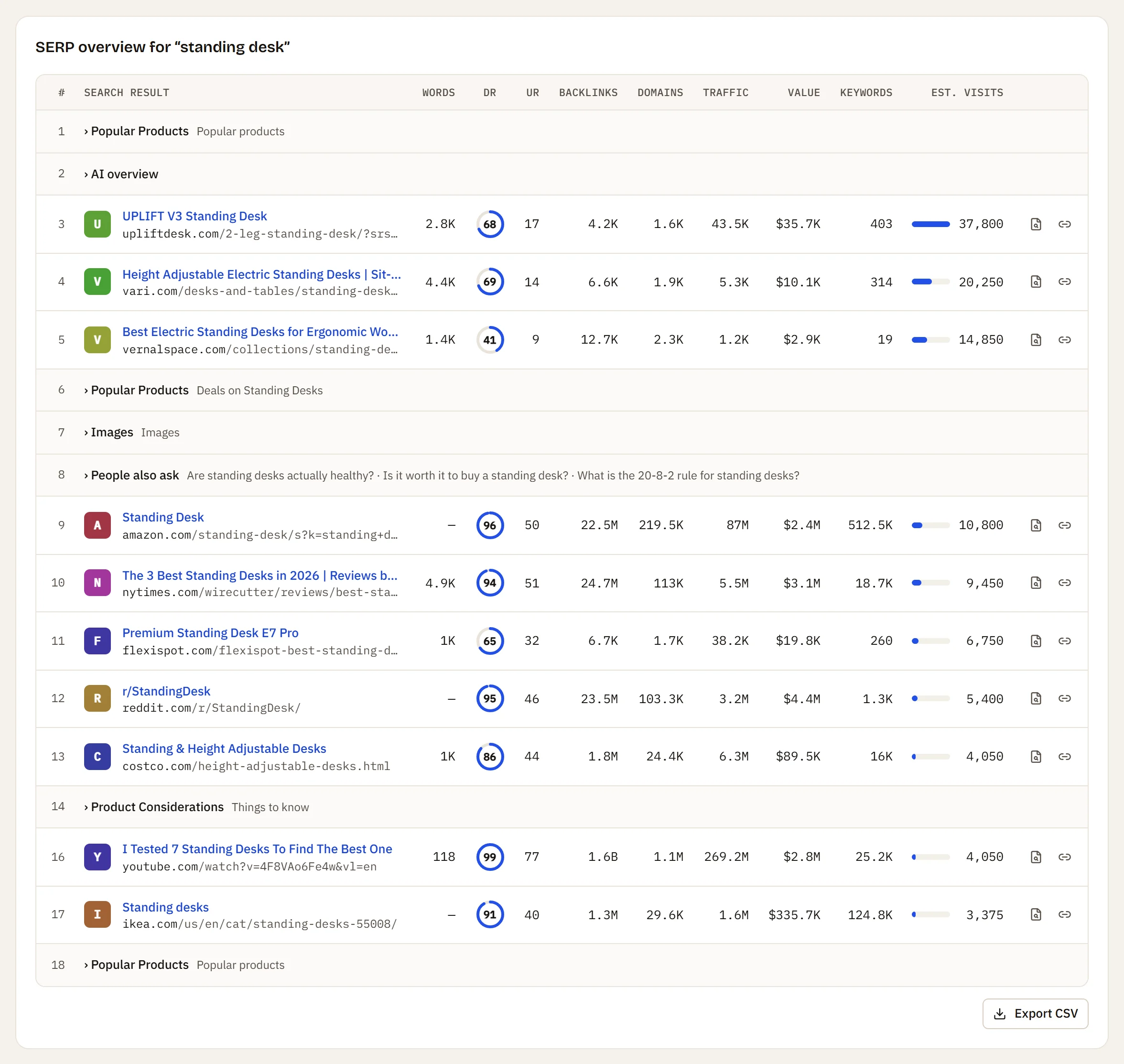Expand the AI overview row
1124x1064 pixels.
(562, 174)
